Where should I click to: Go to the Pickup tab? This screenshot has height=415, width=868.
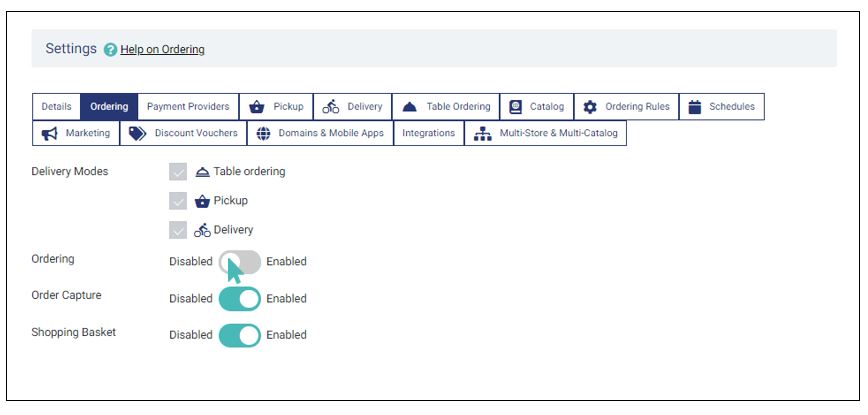[x=276, y=106]
